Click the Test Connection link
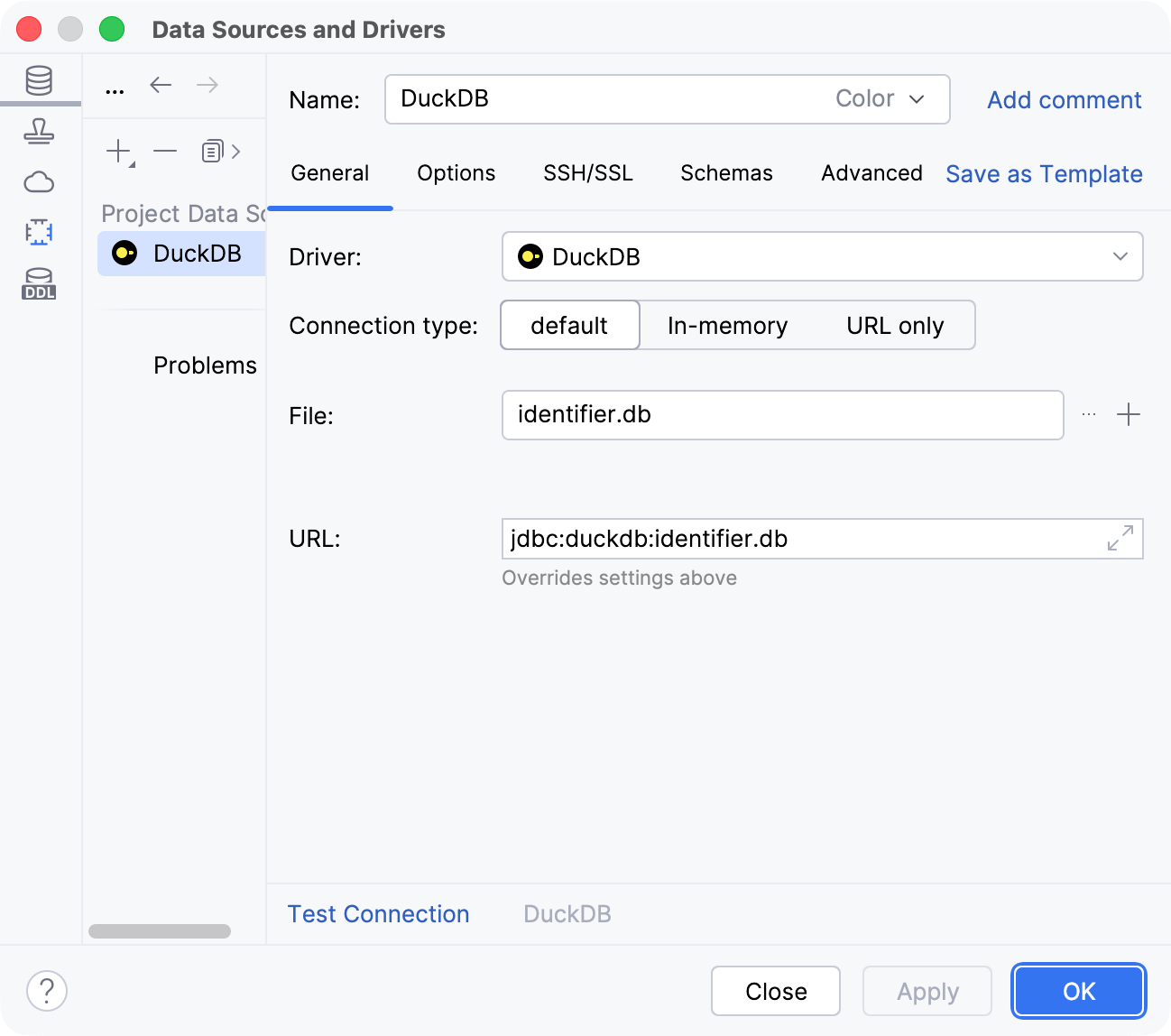The width and height of the screenshot is (1171, 1036). (x=379, y=914)
